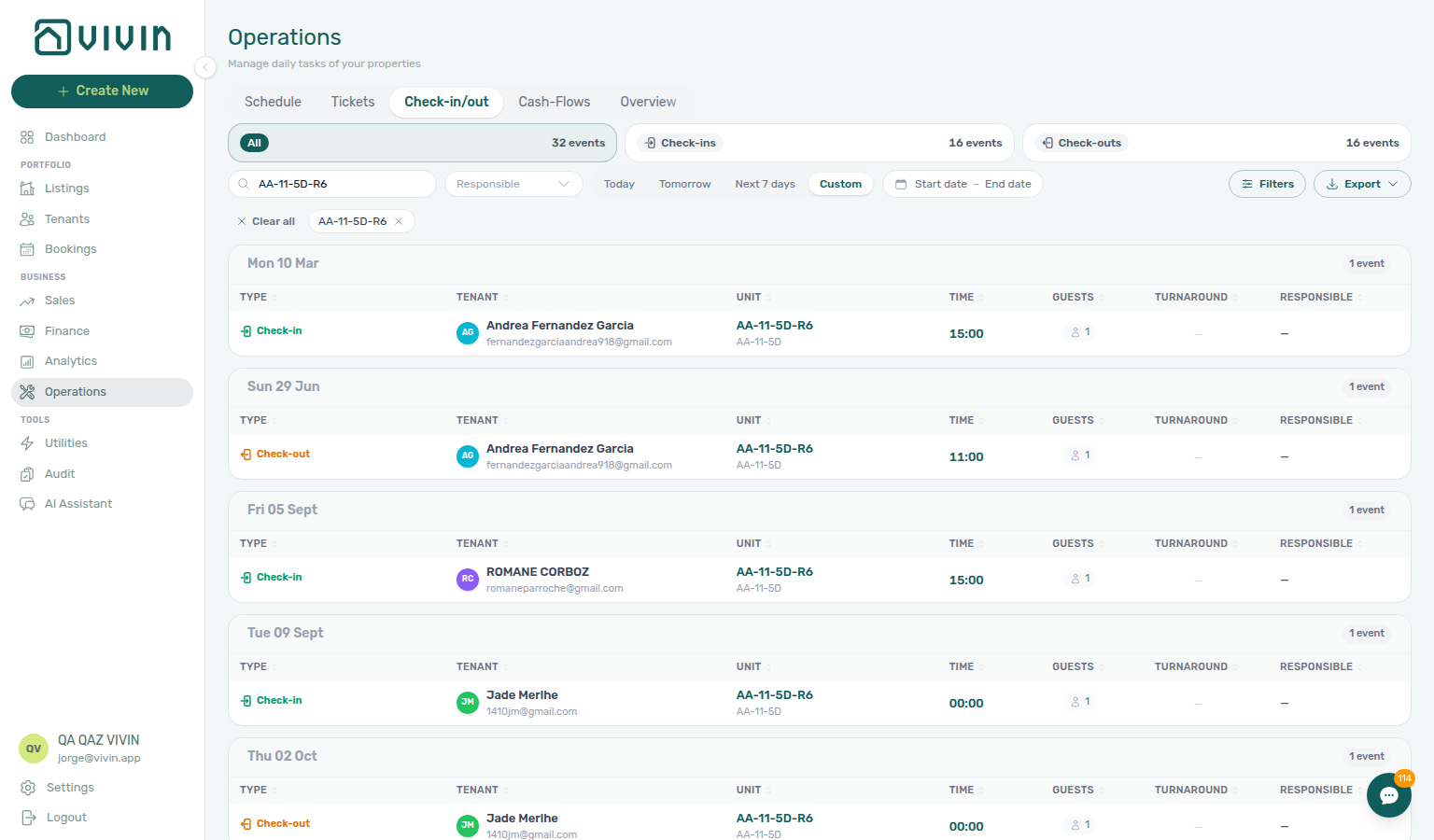Select Operations in the sidebar
This screenshot has height=840, width=1434.
point(102,392)
